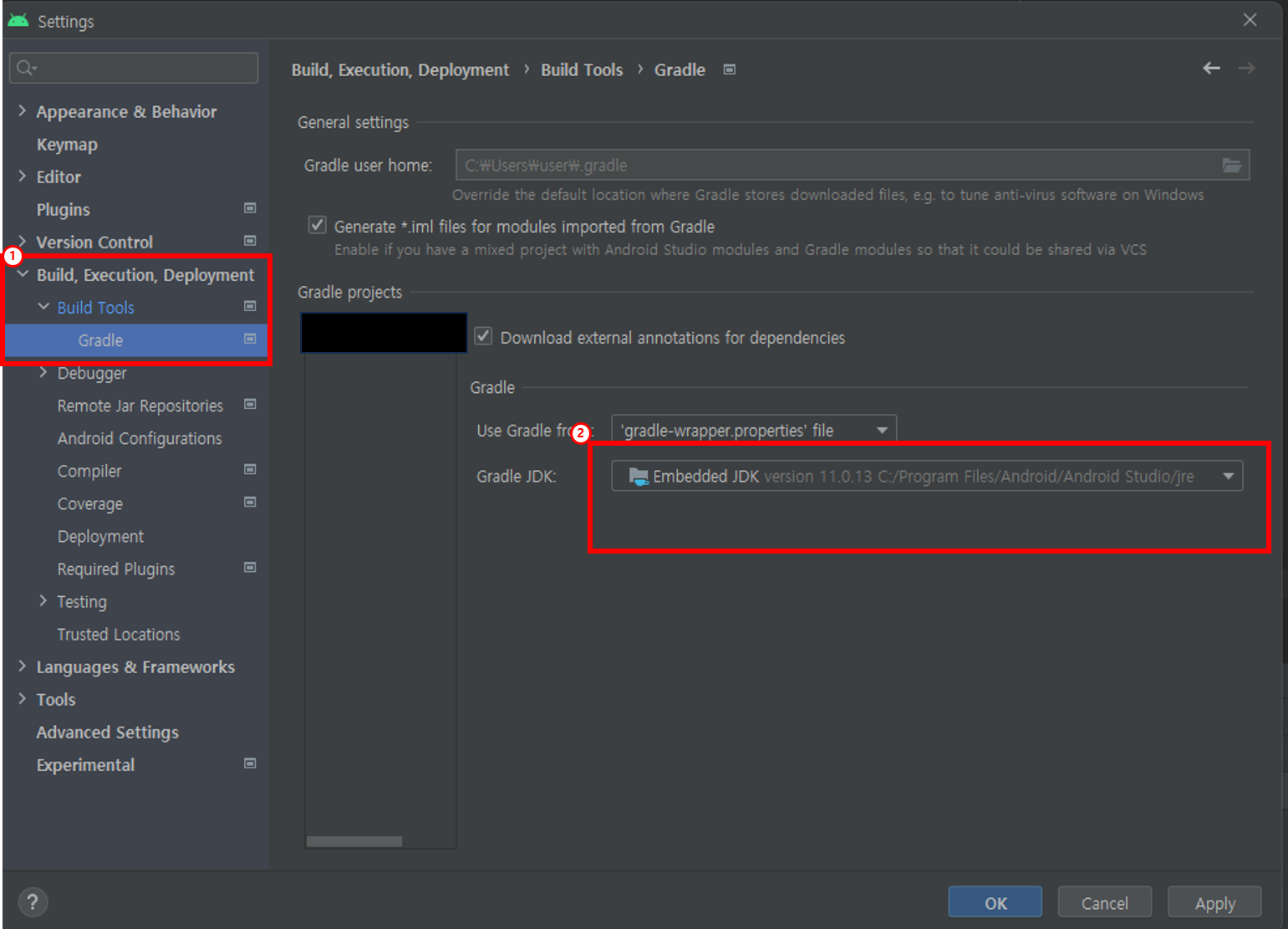Click the project-level icon next to Version Control
This screenshot has height=929, width=1288.
(x=250, y=241)
